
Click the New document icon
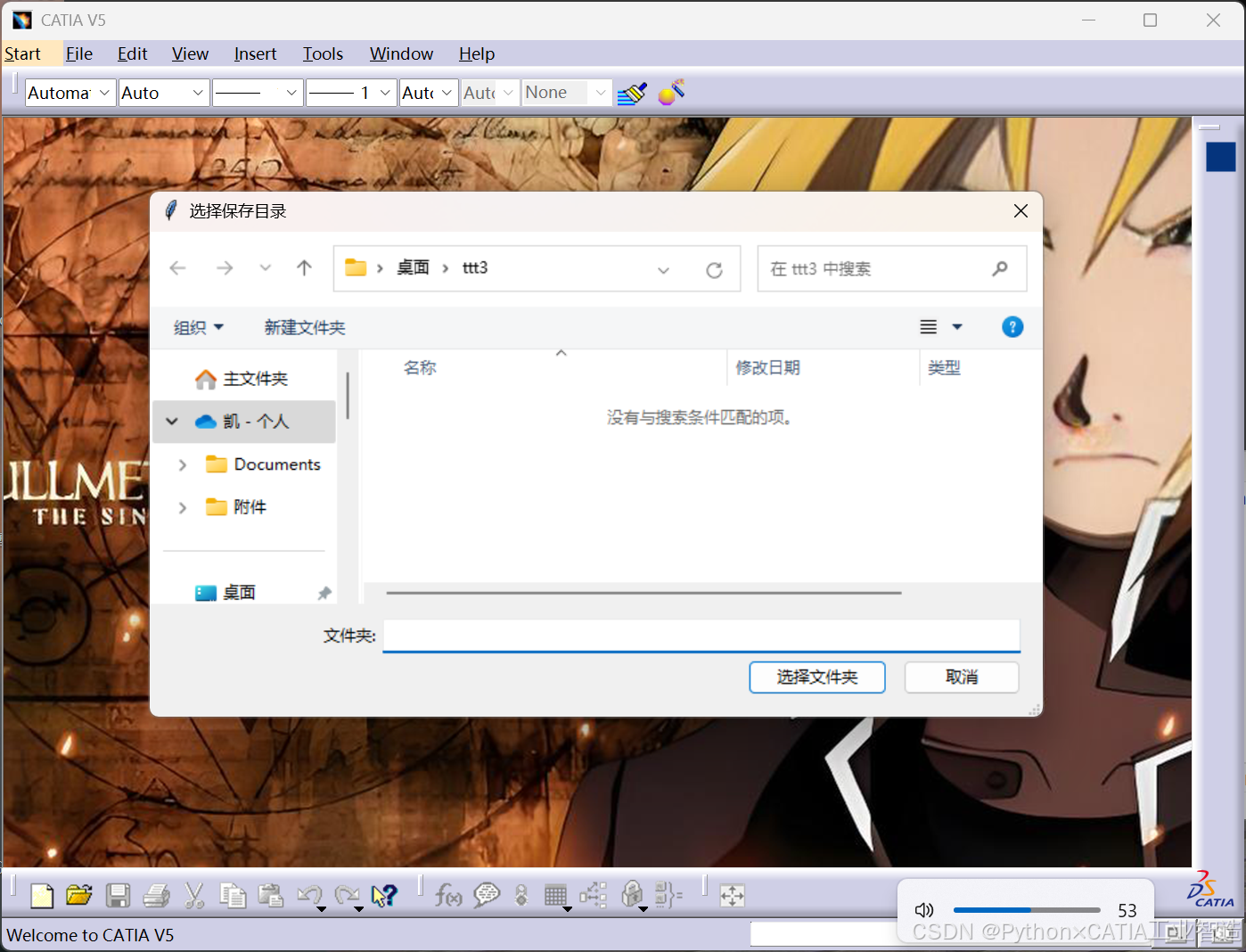(42, 895)
